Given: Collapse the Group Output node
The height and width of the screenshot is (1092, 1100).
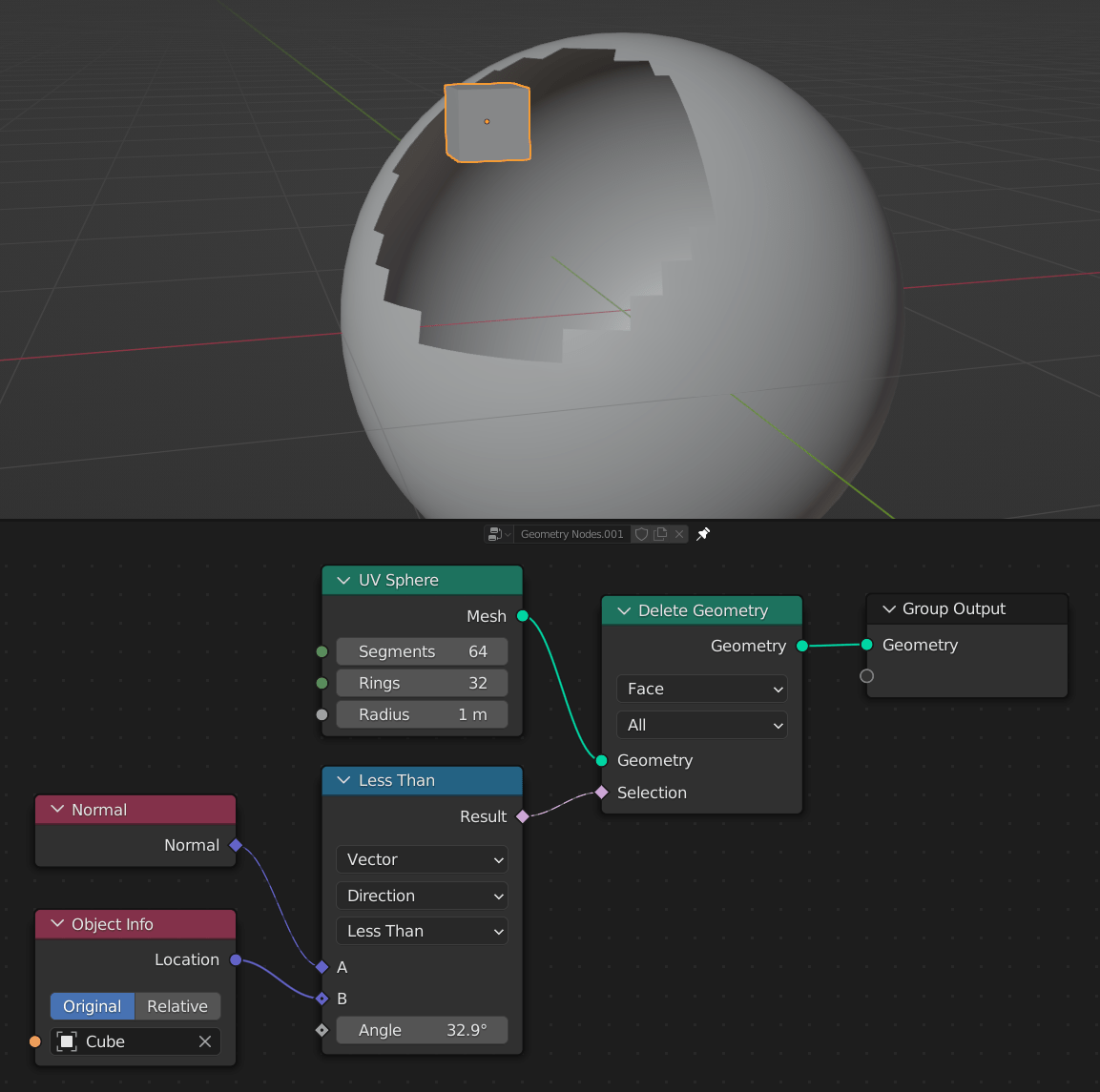Looking at the screenshot, I should coord(888,608).
